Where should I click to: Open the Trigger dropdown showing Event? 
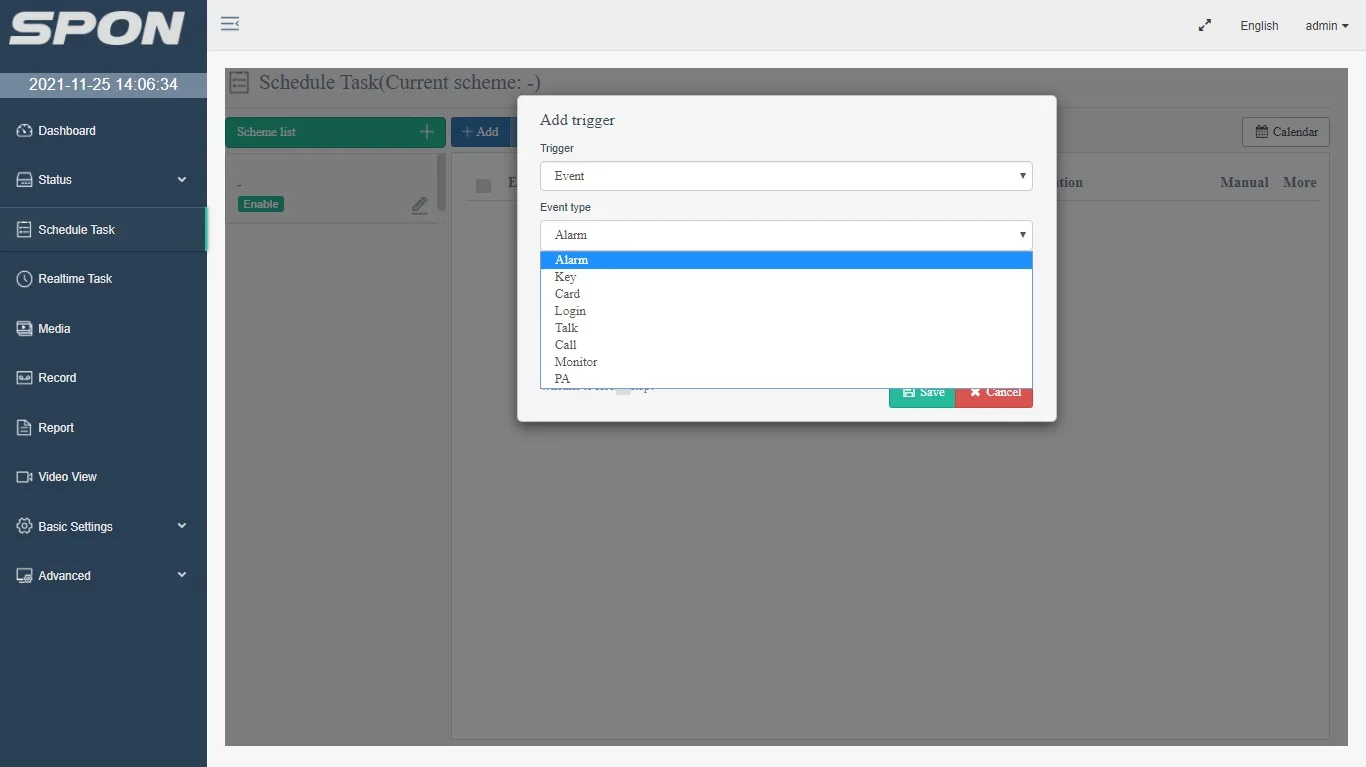[786, 176]
